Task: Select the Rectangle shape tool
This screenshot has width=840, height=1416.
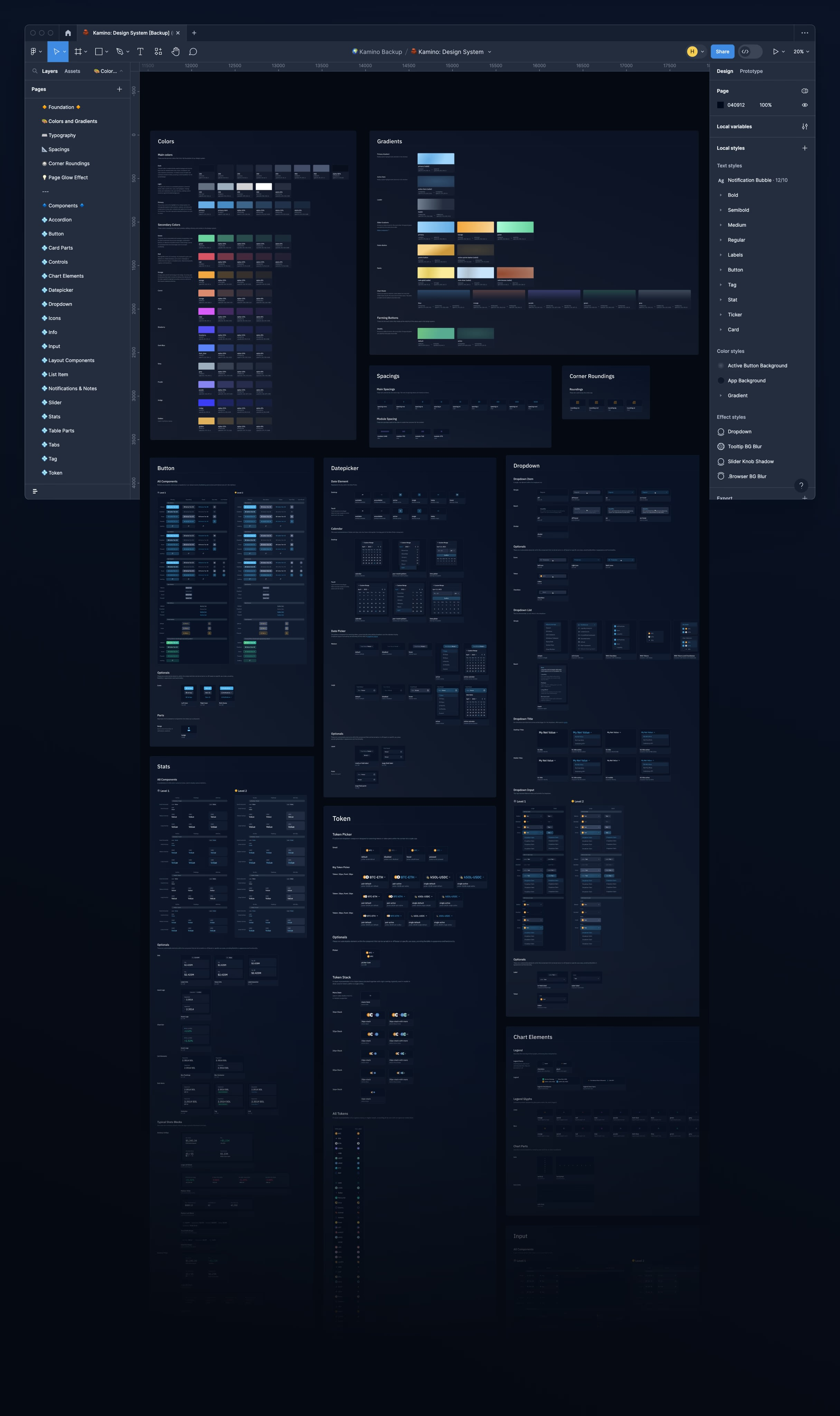Action: (98, 52)
